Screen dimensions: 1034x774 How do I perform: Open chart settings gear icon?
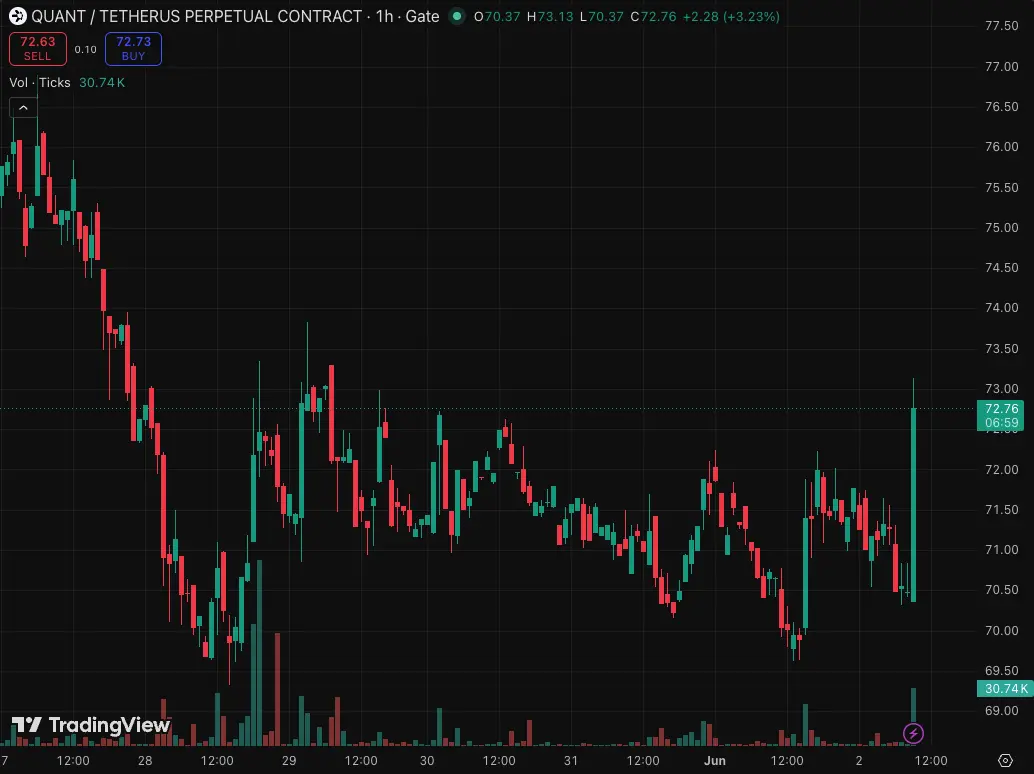1005,760
